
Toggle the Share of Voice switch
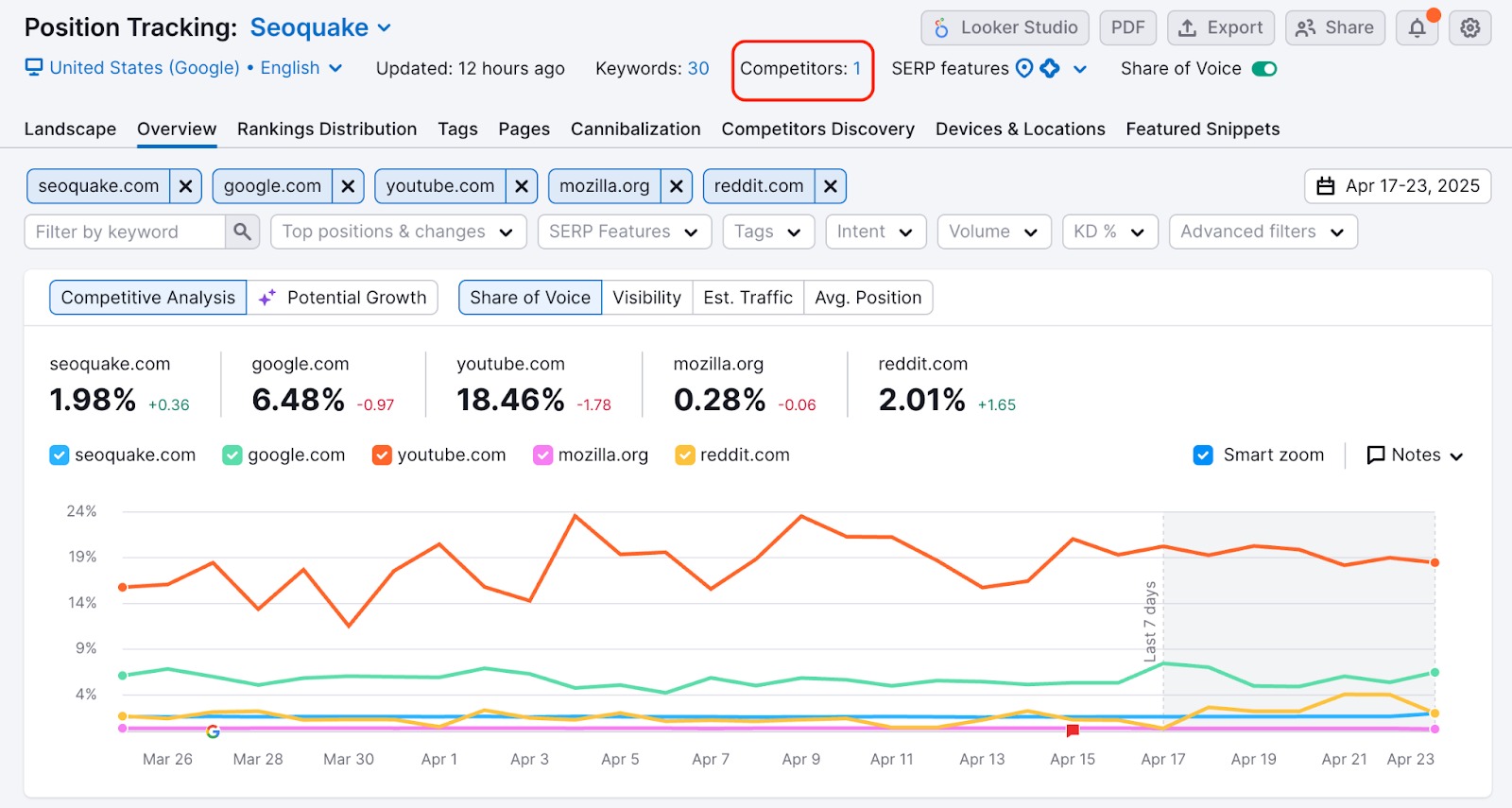pos(1263,68)
